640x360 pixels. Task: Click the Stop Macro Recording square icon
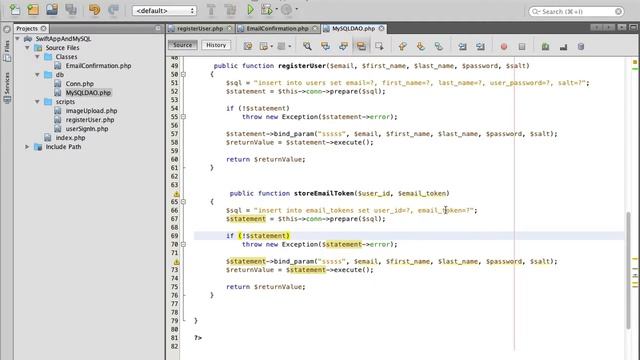[x=522, y=47]
